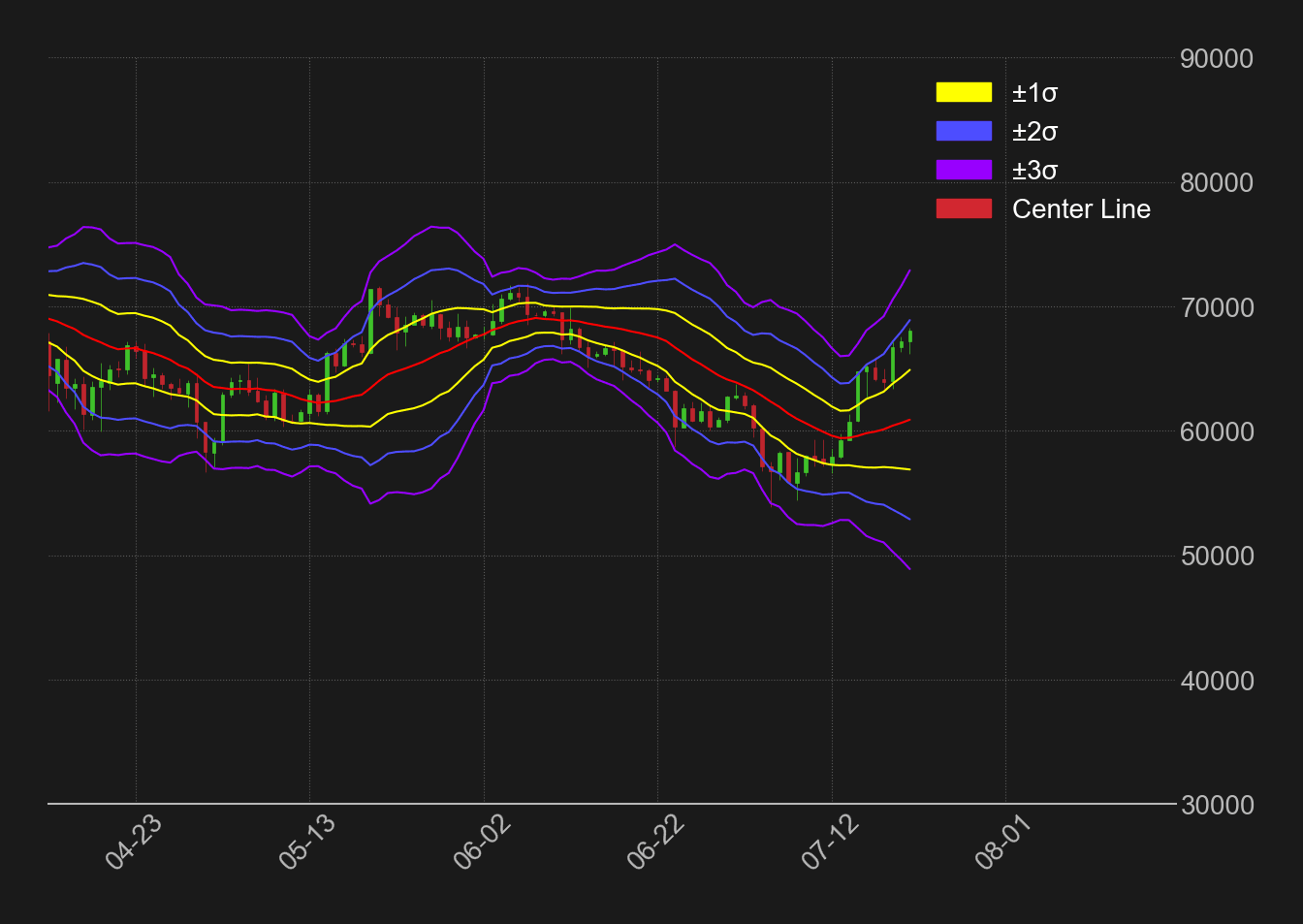This screenshot has width=1303, height=924.
Task: Click the 06-02 date label on x-axis
Action: point(482,842)
